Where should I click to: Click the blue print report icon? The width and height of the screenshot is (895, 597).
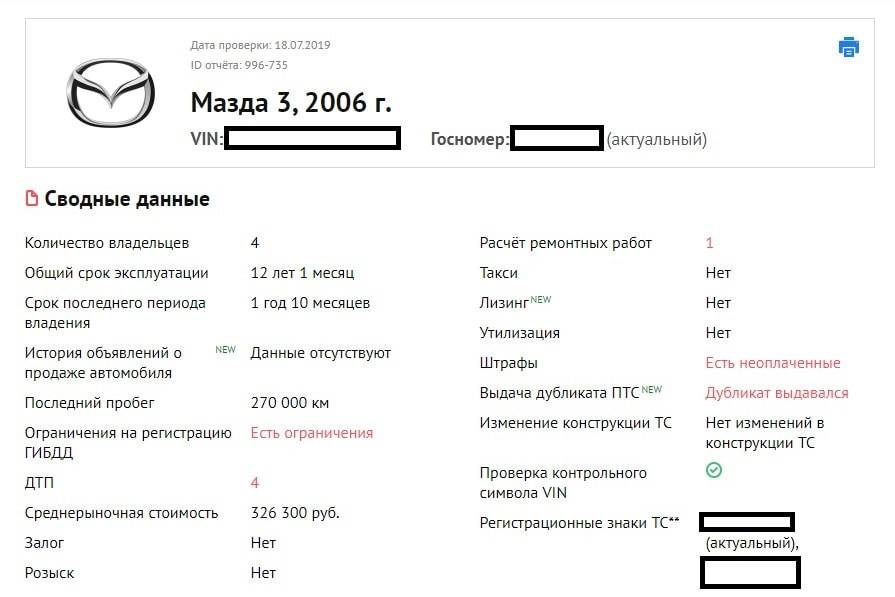pos(848,47)
